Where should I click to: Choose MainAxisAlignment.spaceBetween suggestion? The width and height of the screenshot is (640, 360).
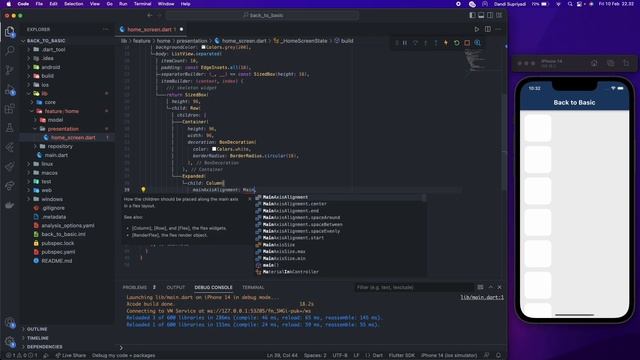[x=302, y=224]
